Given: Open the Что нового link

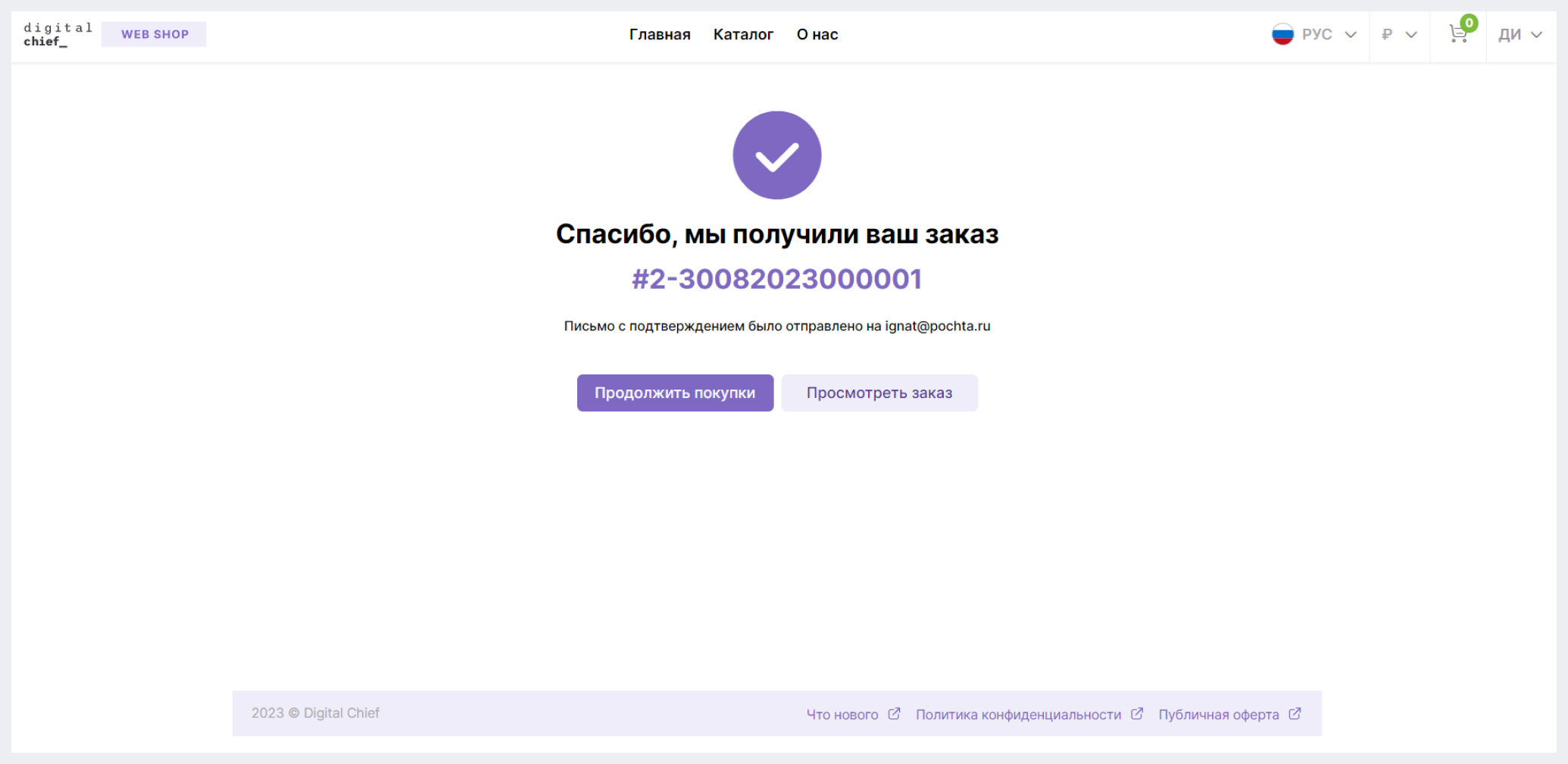Looking at the screenshot, I should pyautogui.click(x=842, y=714).
